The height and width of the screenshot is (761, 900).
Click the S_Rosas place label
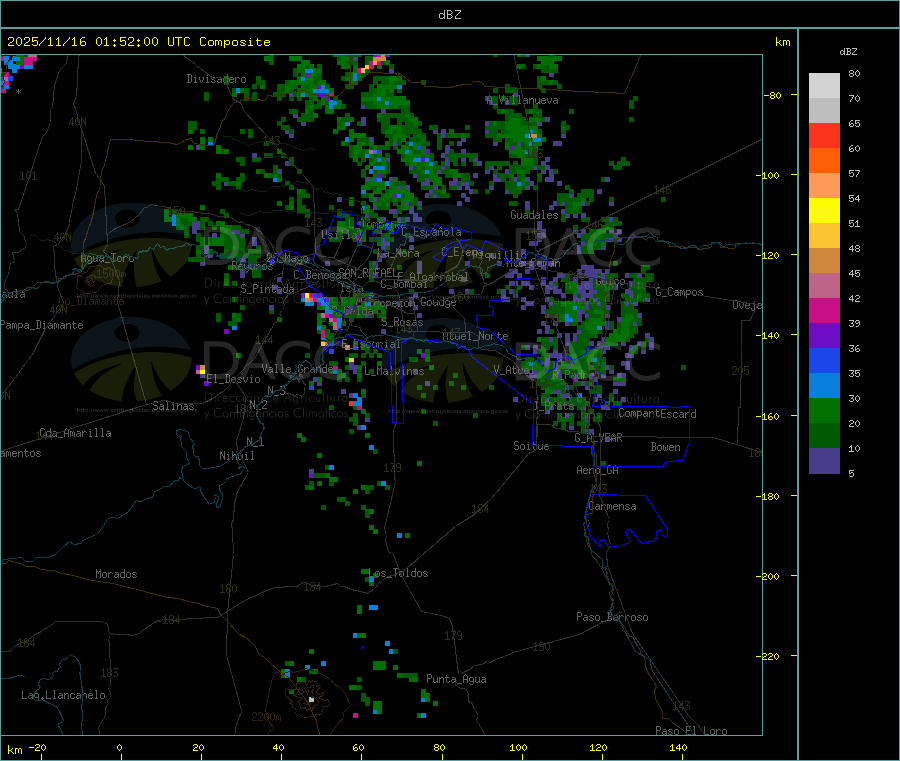click(x=402, y=322)
